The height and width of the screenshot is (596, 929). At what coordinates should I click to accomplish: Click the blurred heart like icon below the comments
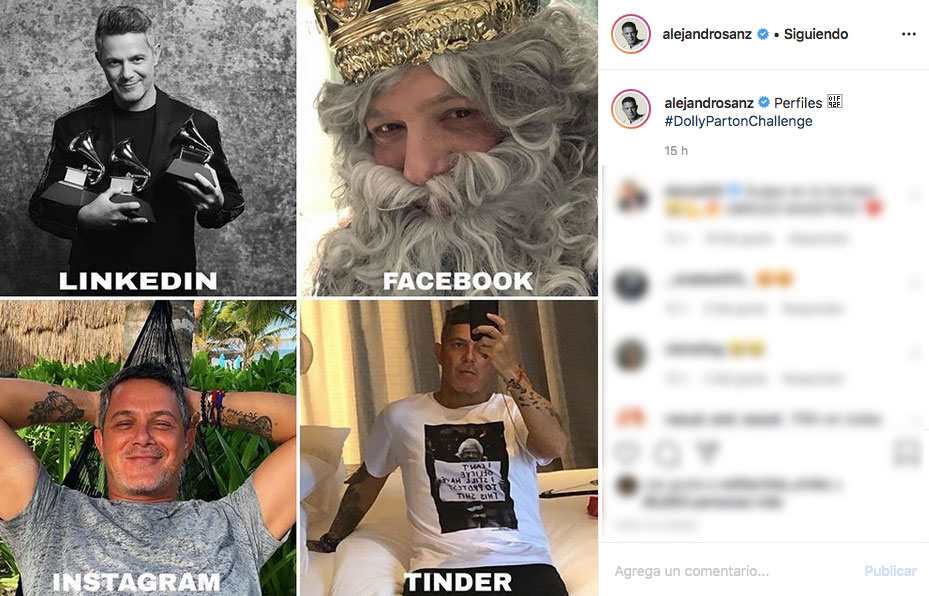627,453
